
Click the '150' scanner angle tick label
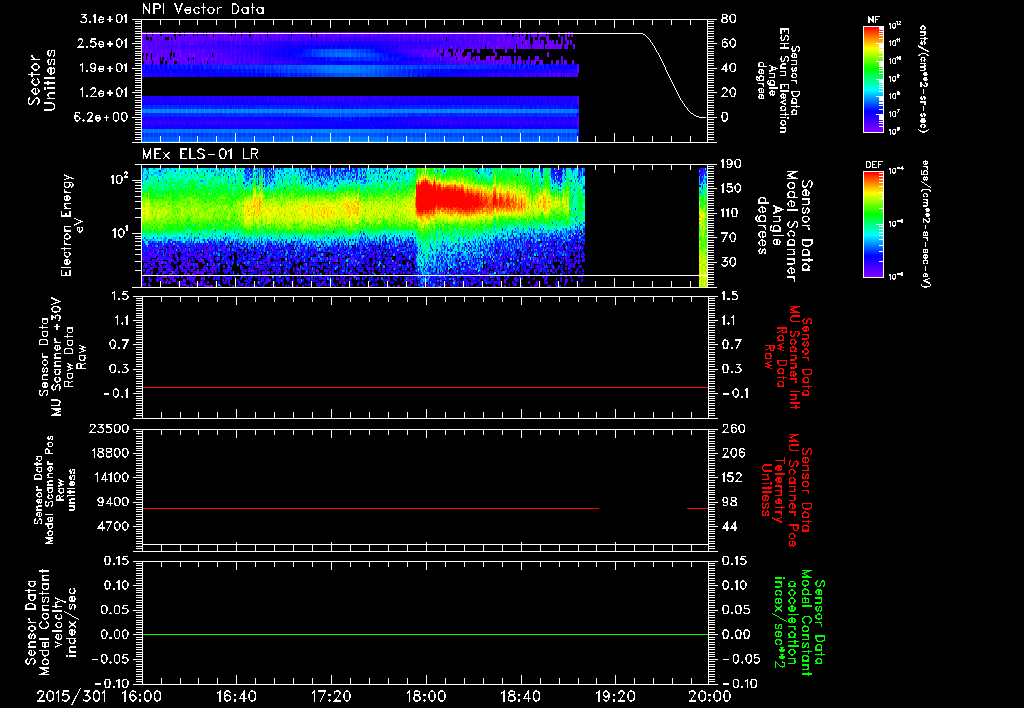point(732,188)
